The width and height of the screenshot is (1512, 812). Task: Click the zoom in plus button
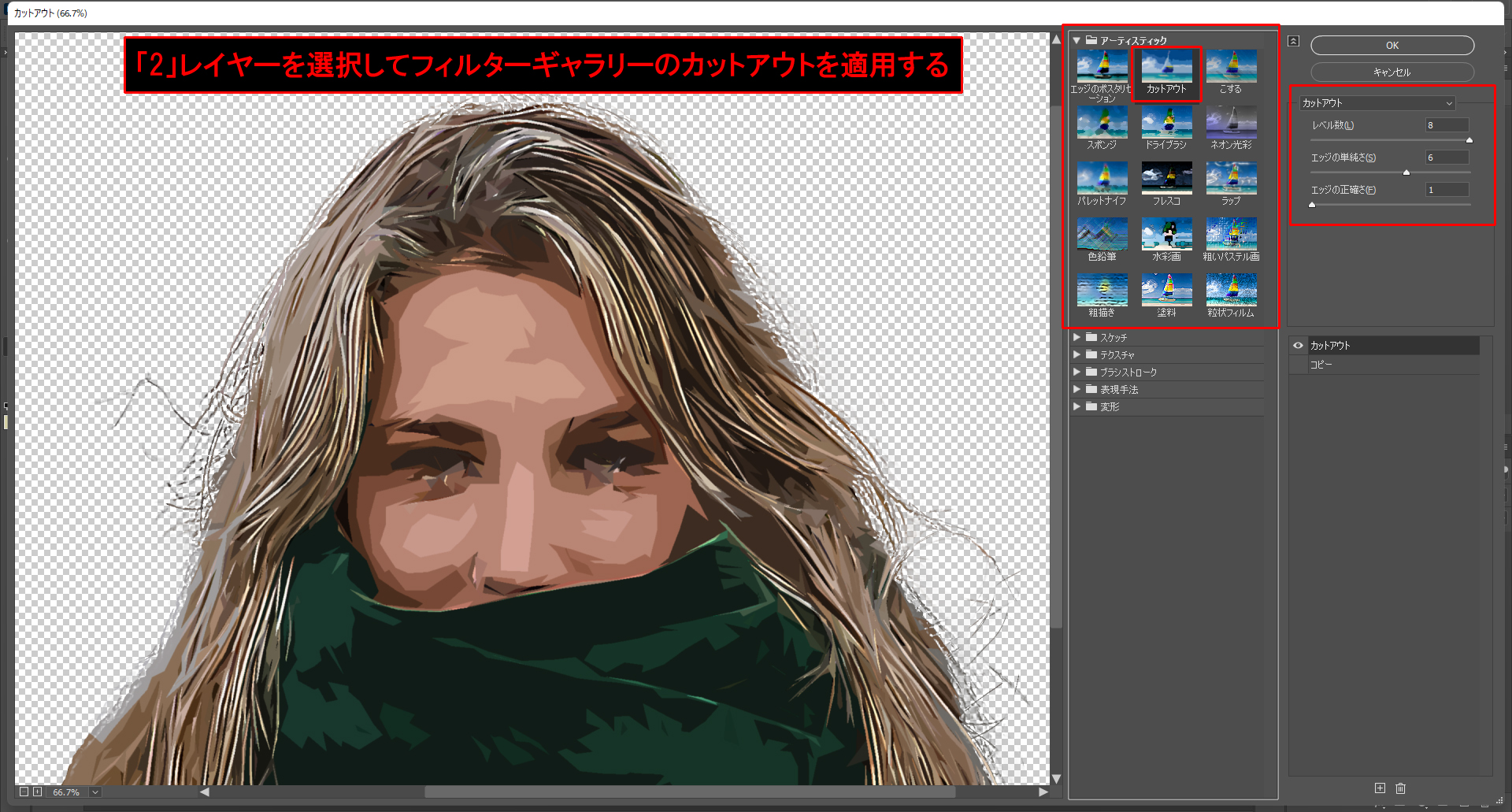pos(37,792)
